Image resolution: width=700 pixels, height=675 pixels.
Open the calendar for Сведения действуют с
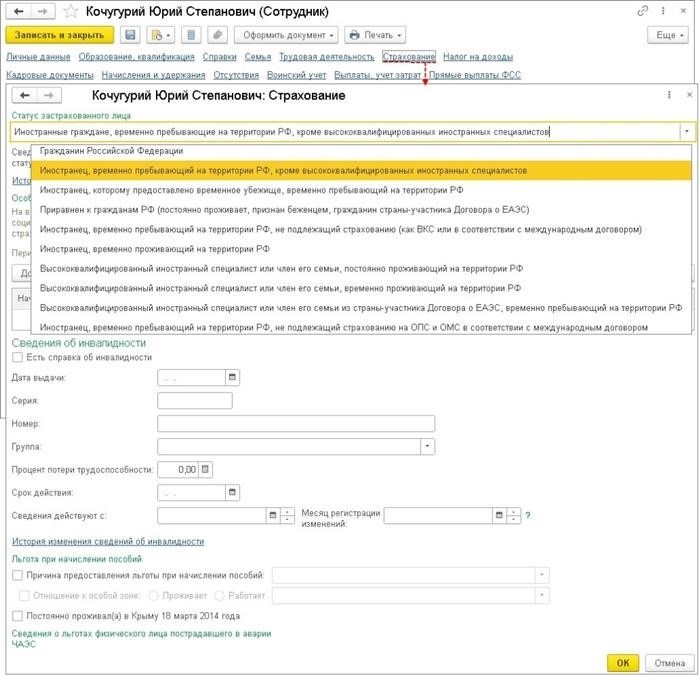coord(273,515)
